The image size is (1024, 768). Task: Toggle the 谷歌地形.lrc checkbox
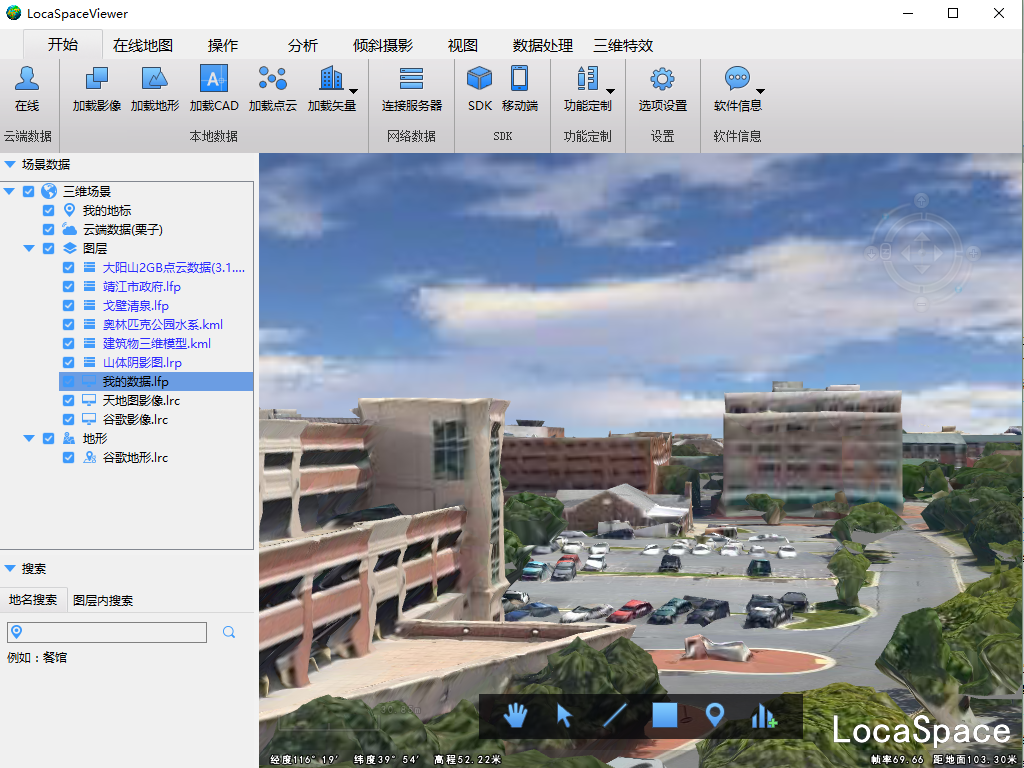click(68, 457)
